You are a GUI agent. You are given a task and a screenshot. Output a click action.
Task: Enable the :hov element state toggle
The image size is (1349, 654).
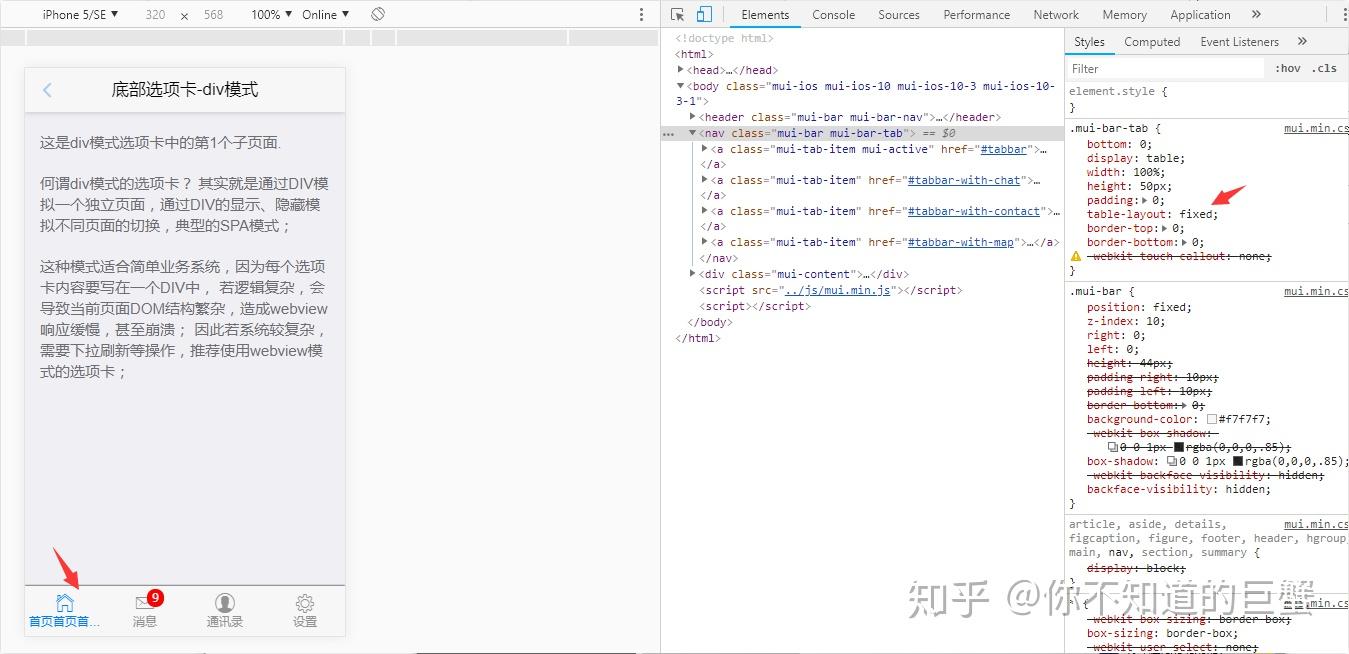click(1288, 67)
